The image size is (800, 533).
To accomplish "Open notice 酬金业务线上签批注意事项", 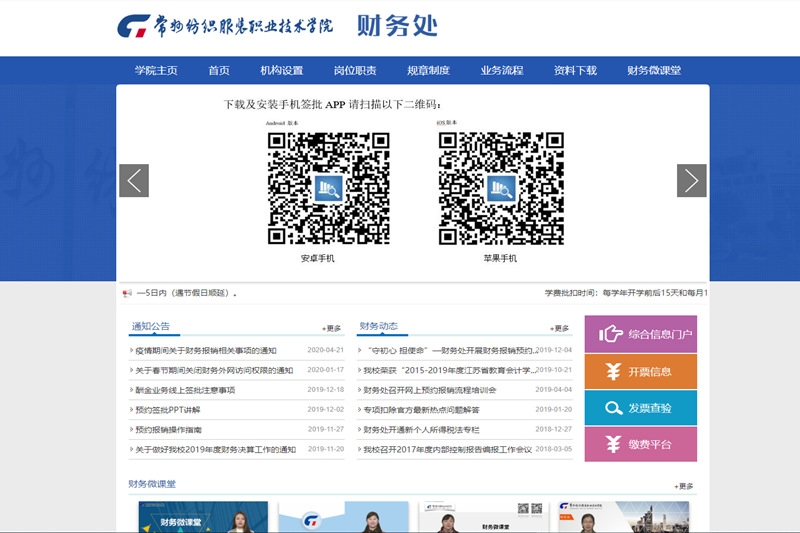I will tap(185, 390).
